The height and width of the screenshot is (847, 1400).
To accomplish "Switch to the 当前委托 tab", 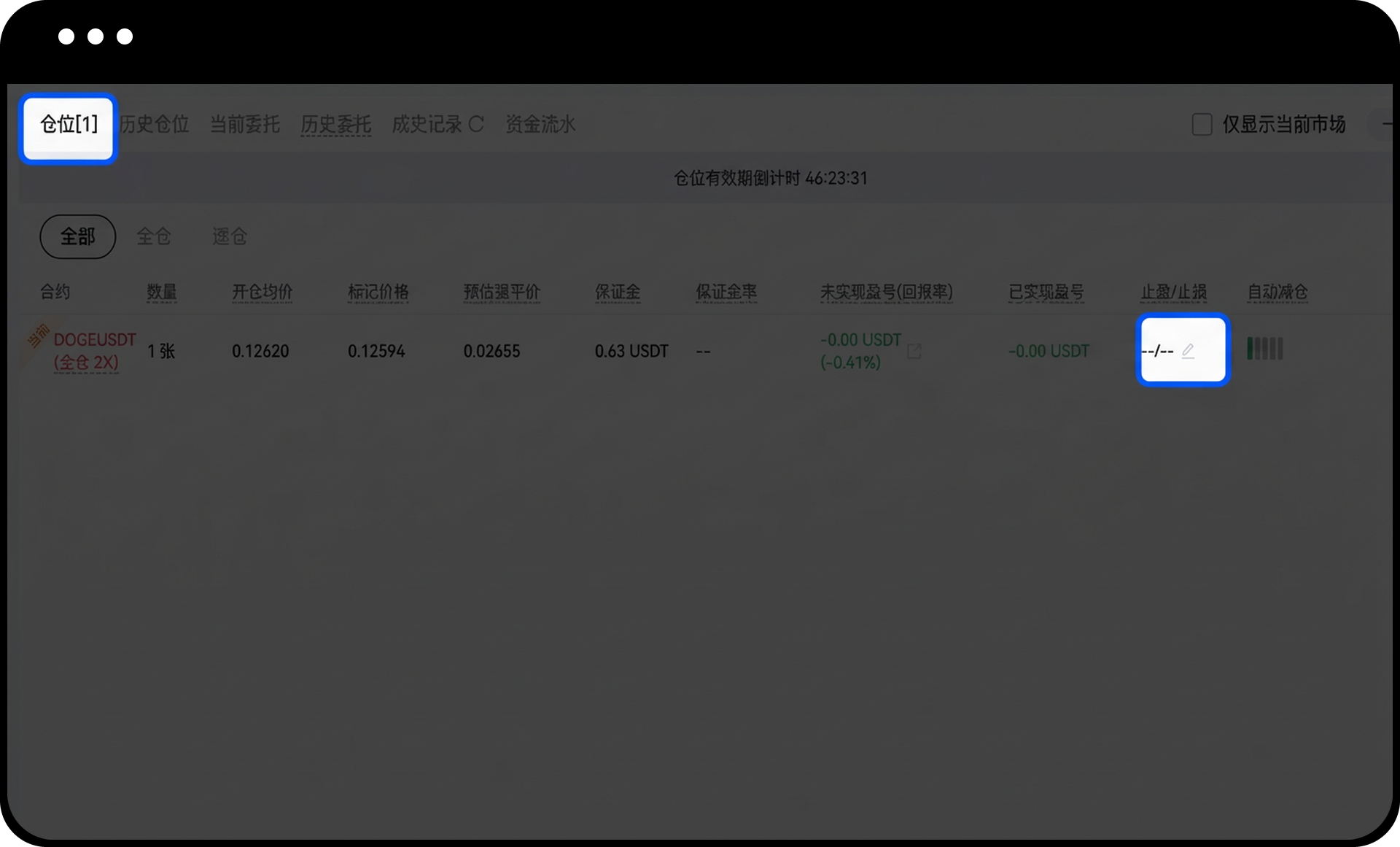I will click(x=245, y=125).
